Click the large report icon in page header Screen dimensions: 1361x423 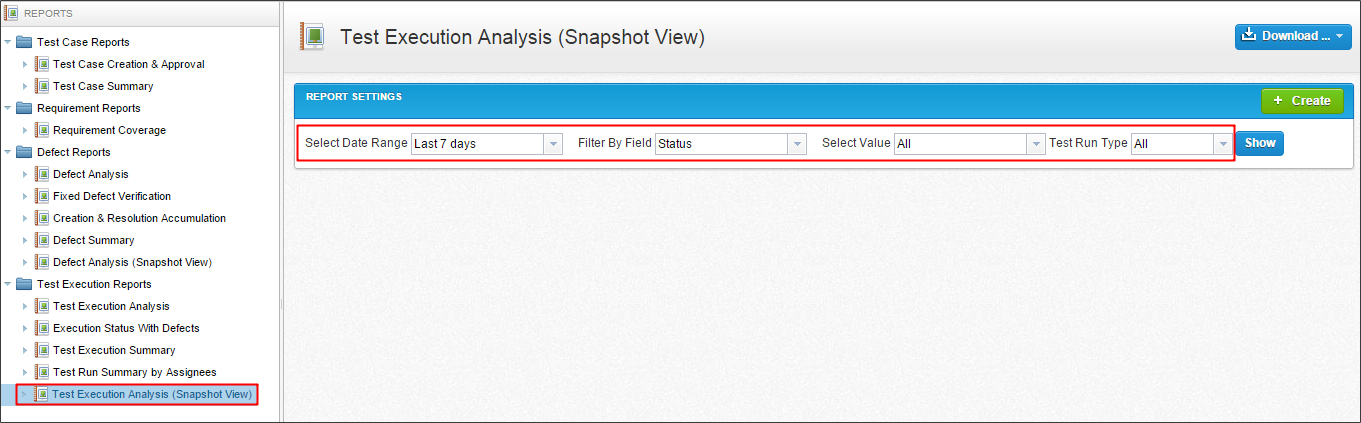tap(312, 37)
